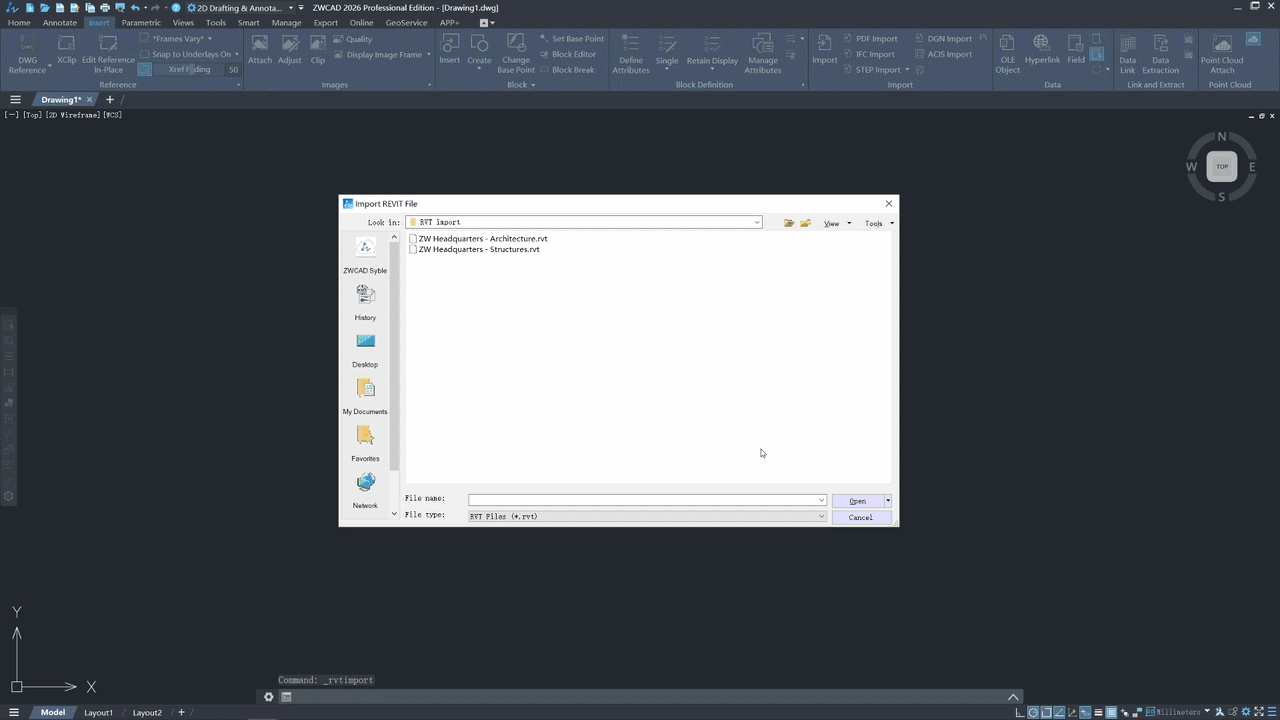The width and height of the screenshot is (1280, 720).
Task: Click IFC Import button
Action: 868,54
